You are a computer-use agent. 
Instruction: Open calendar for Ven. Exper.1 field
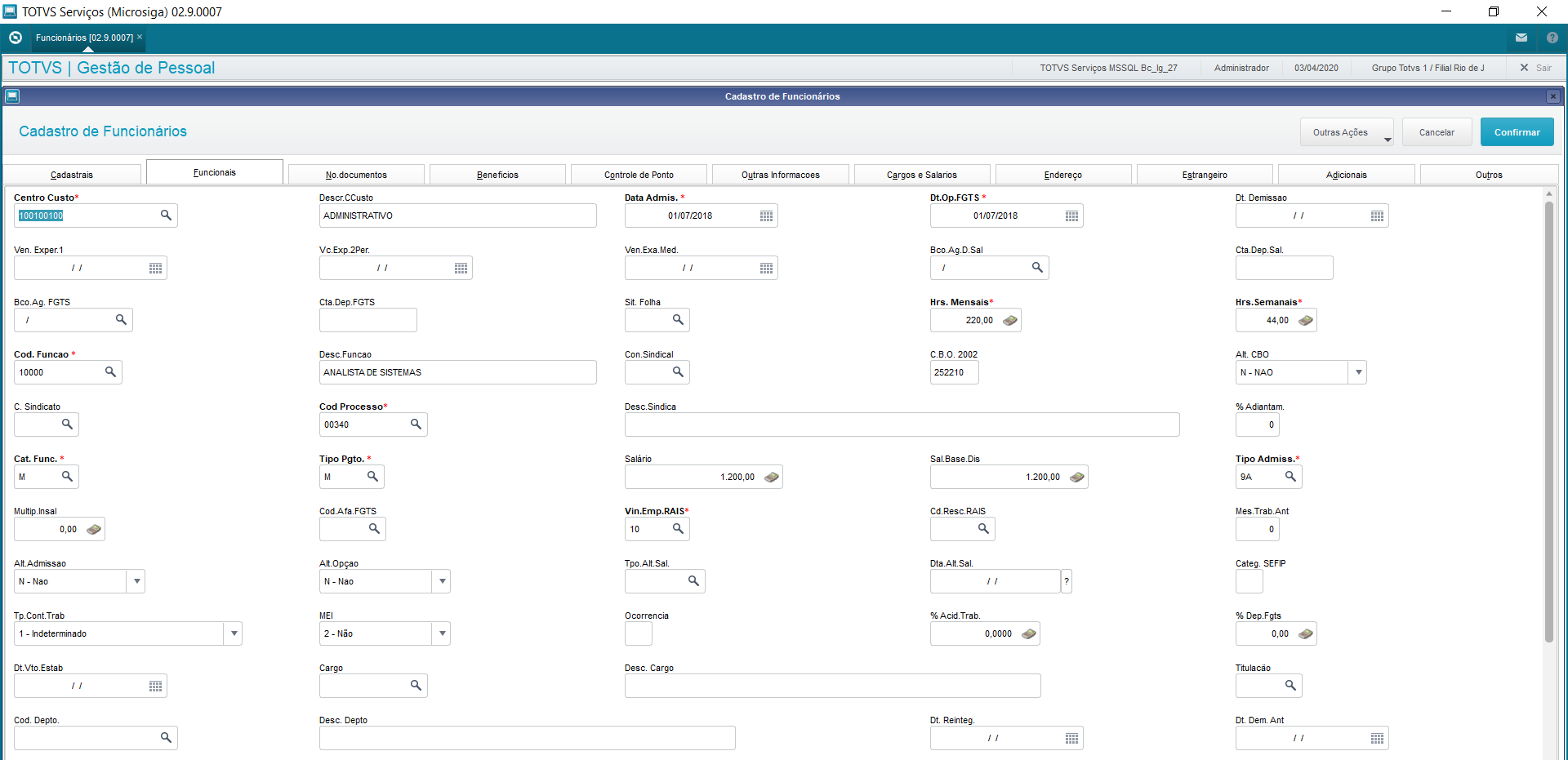click(x=155, y=268)
